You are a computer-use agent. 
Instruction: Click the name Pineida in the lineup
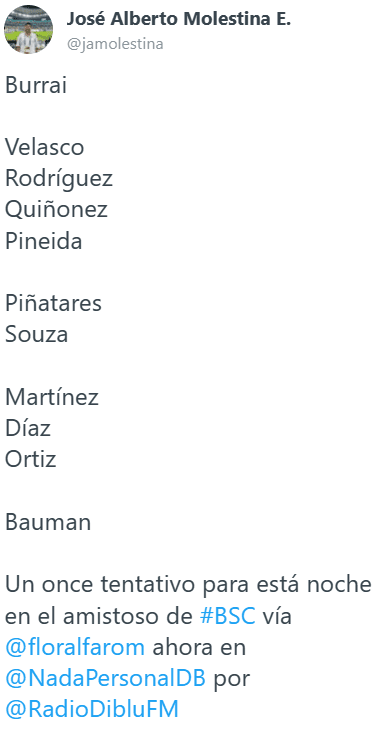[43, 241]
